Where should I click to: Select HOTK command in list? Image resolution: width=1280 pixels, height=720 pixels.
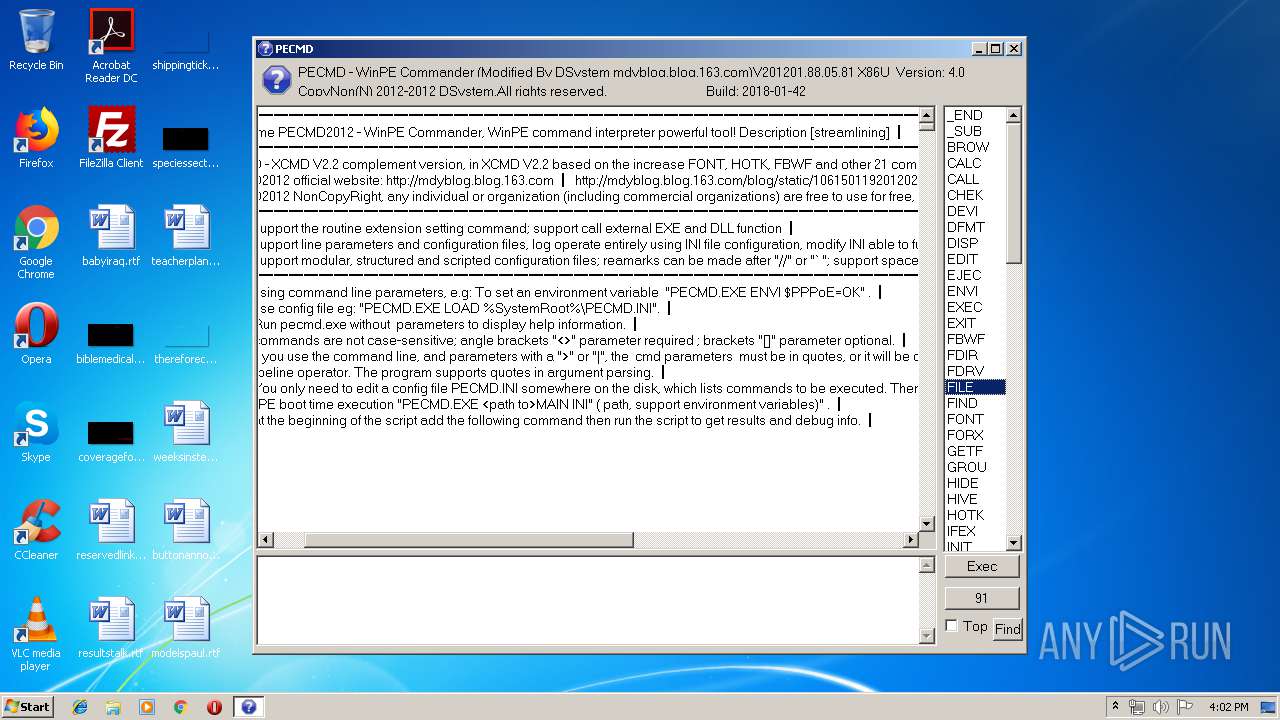pyautogui.click(x=975, y=515)
